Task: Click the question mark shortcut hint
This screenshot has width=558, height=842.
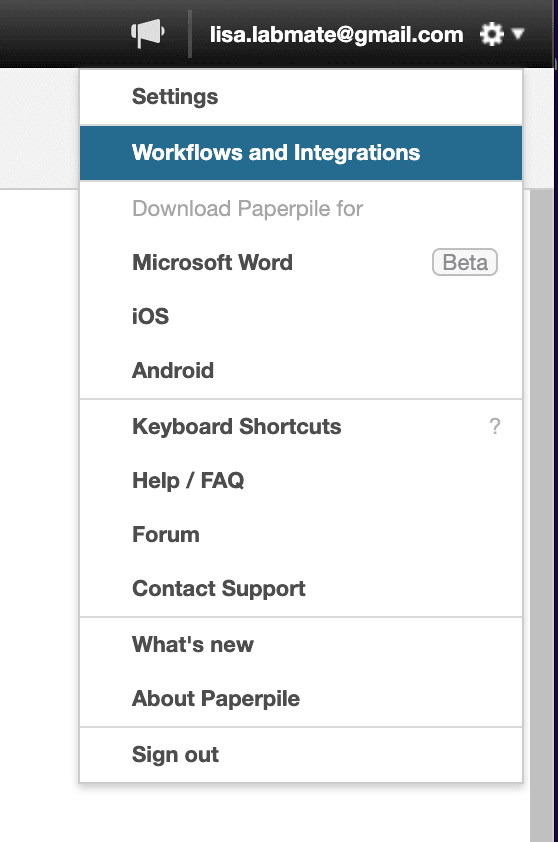Action: click(495, 426)
